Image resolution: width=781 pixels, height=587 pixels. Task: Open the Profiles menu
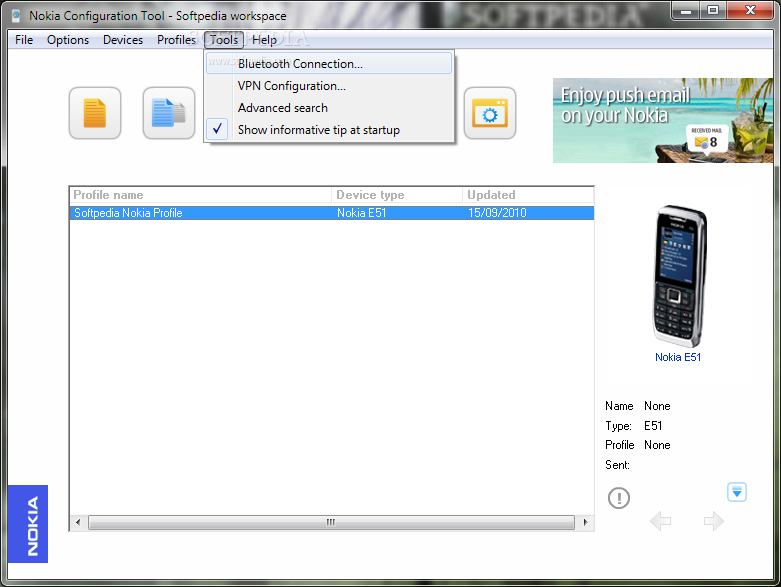coord(176,40)
